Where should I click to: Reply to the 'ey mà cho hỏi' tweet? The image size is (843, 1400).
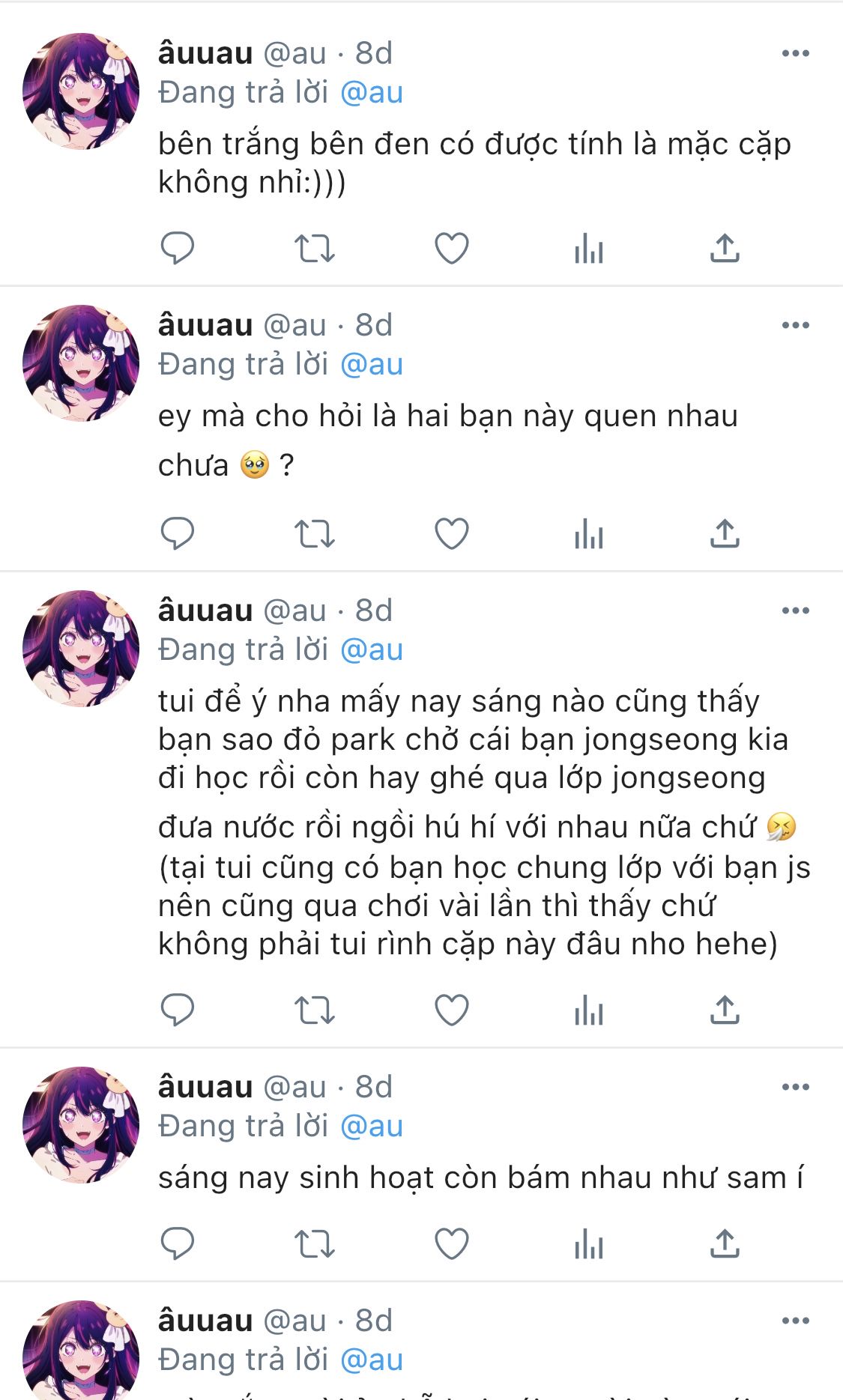[x=178, y=534]
